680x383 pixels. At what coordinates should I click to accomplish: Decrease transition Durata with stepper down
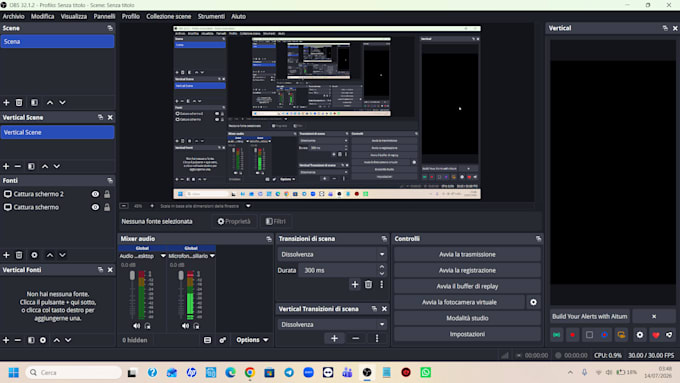point(382,274)
